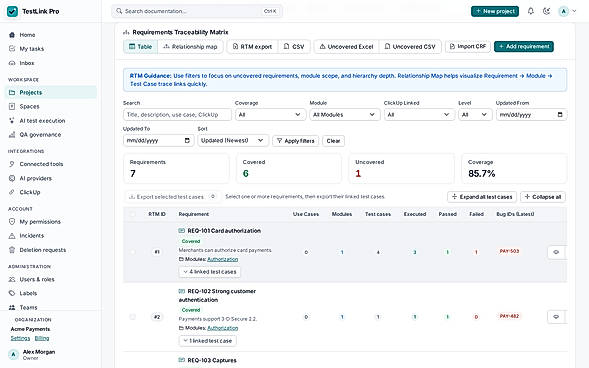Click the Alex Morgan profile avatar in sidebar
The height and width of the screenshot is (368, 589).
tap(14, 354)
